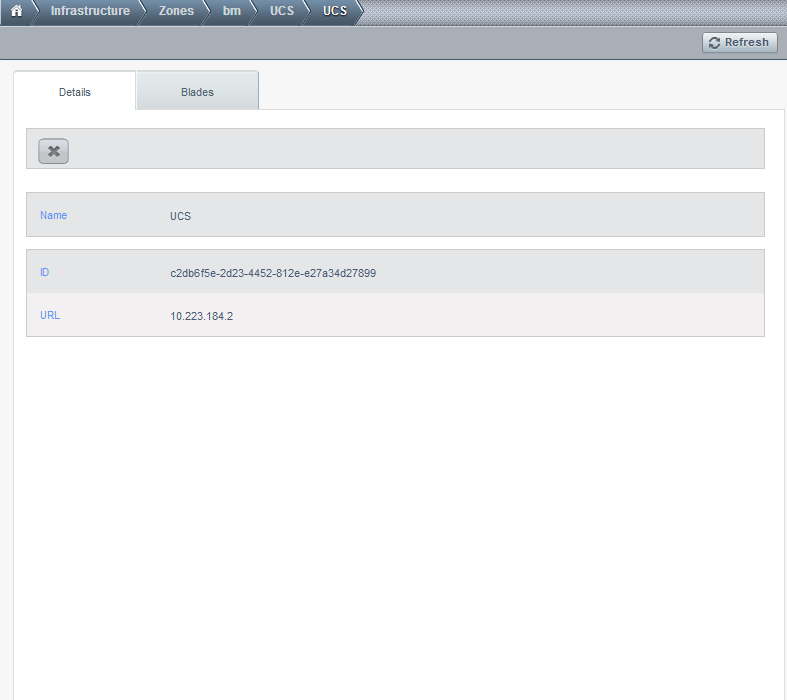The height and width of the screenshot is (700, 787).
Task: Go to home via house icon
Action: pyautogui.click(x=17, y=11)
